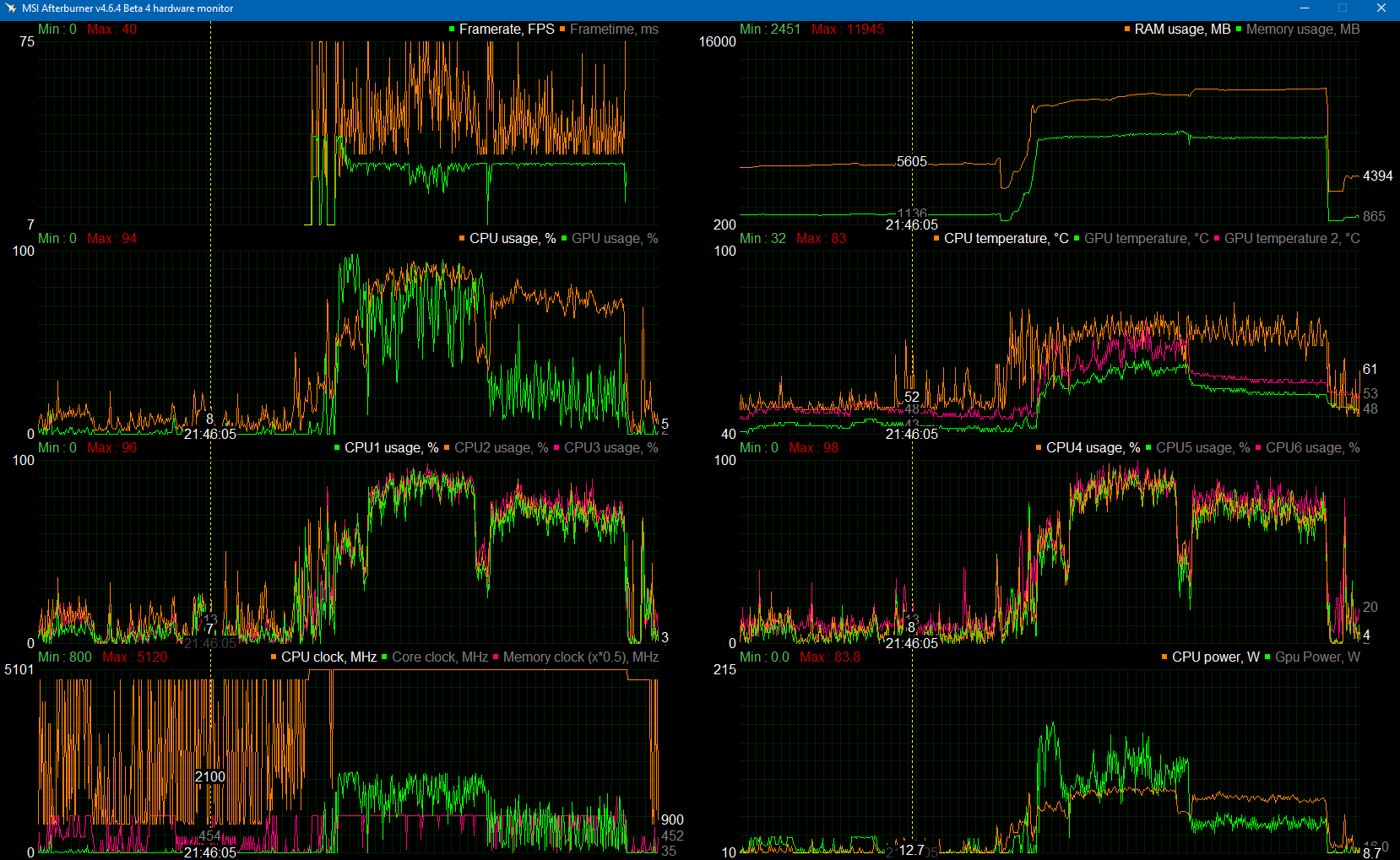The image size is (1400, 860).
Task: Select the Memory clock legend marker
Action: [494, 657]
